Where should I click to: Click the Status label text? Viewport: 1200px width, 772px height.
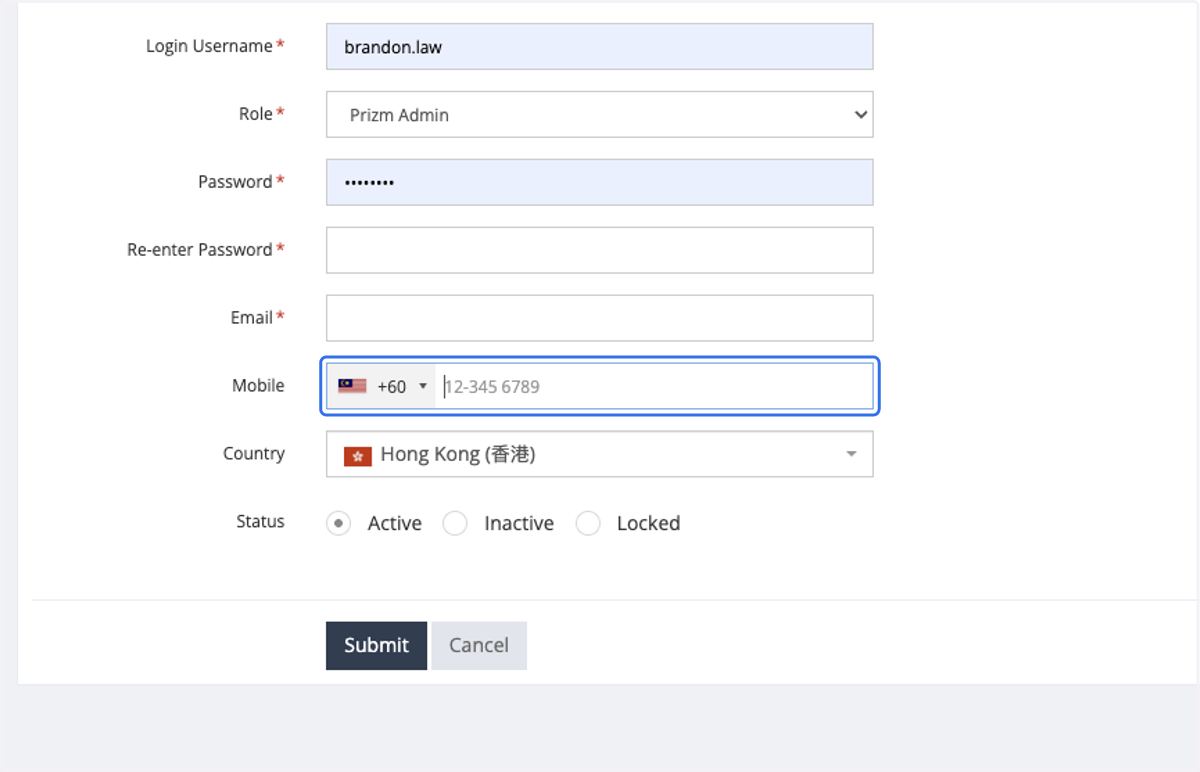pos(260,521)
